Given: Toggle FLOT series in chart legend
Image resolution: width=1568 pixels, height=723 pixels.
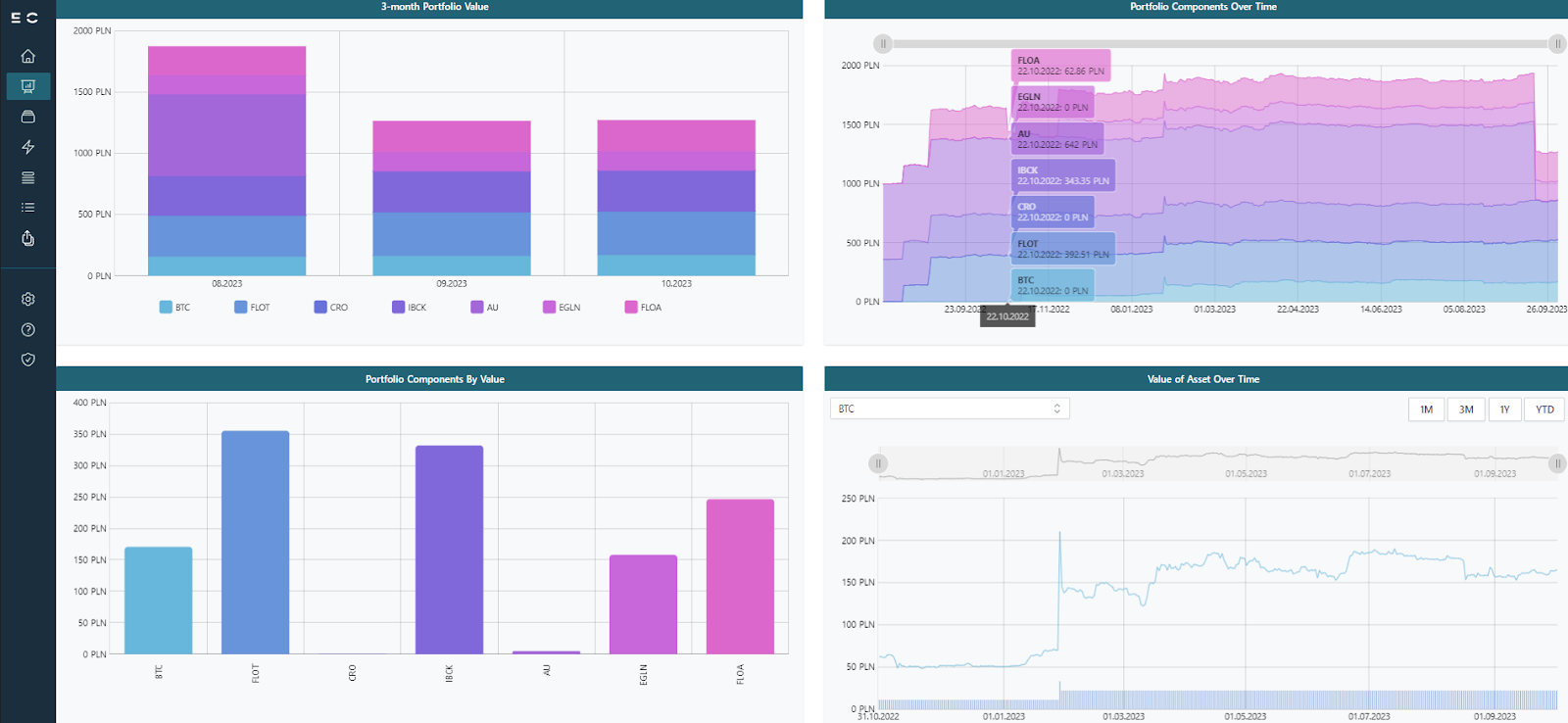Looking at the screenshot, I should click(252, 308).
